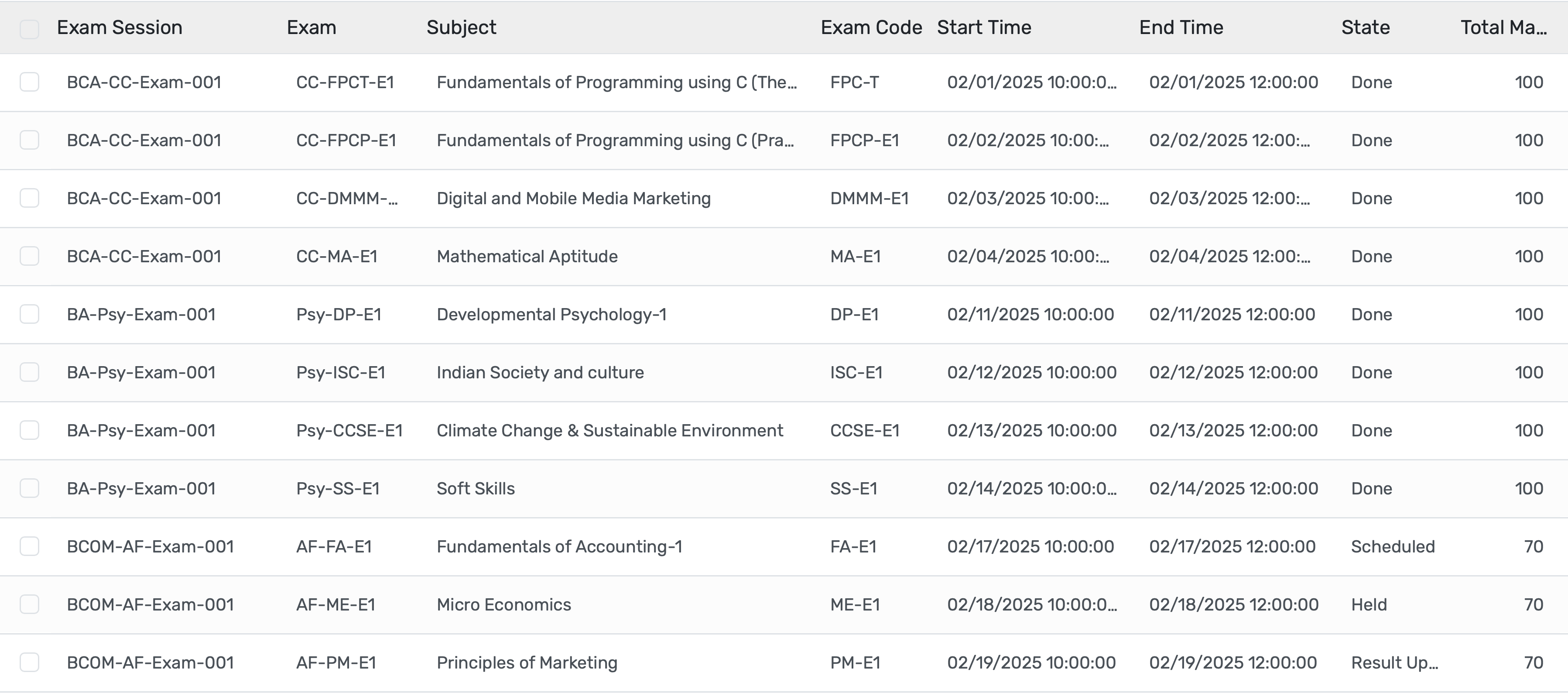The width and height of the screenshot is (1568, 693).
Task: Enable the checkbox for Soft Skills exam
Action: click(29, 488)
